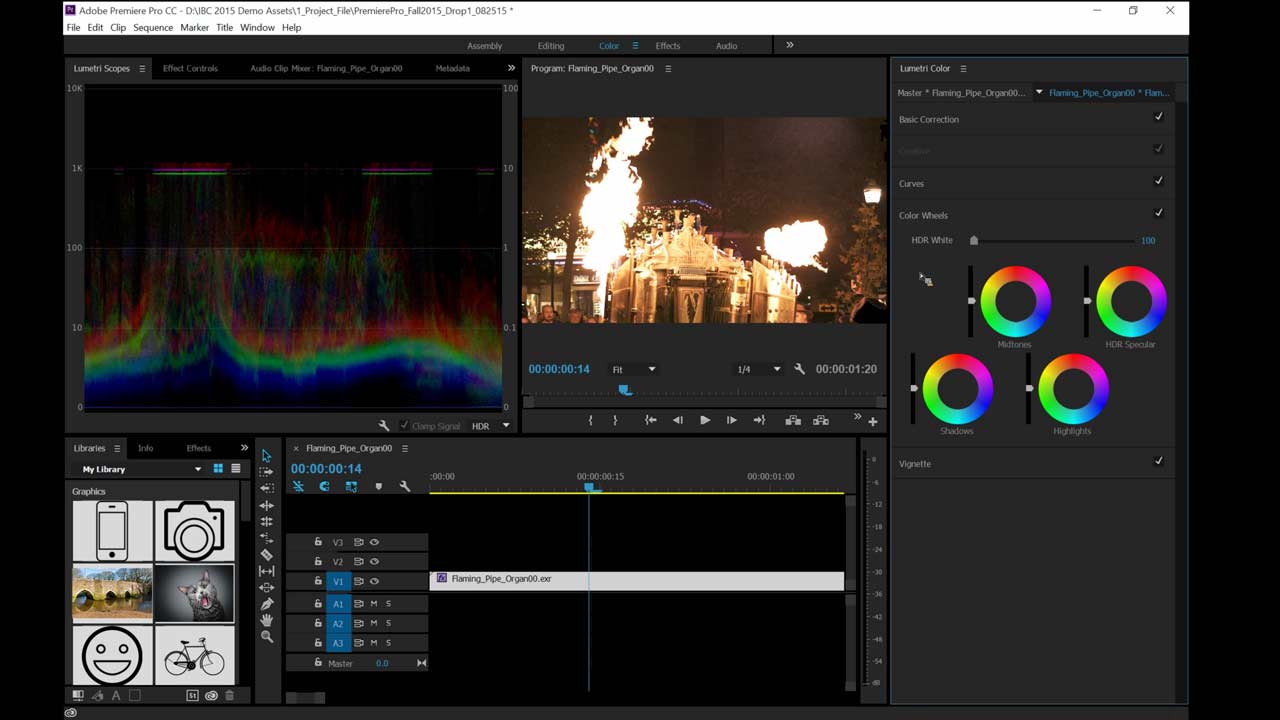
Task: Open the Fit zoom level dropdown
Action: (633, 370)
